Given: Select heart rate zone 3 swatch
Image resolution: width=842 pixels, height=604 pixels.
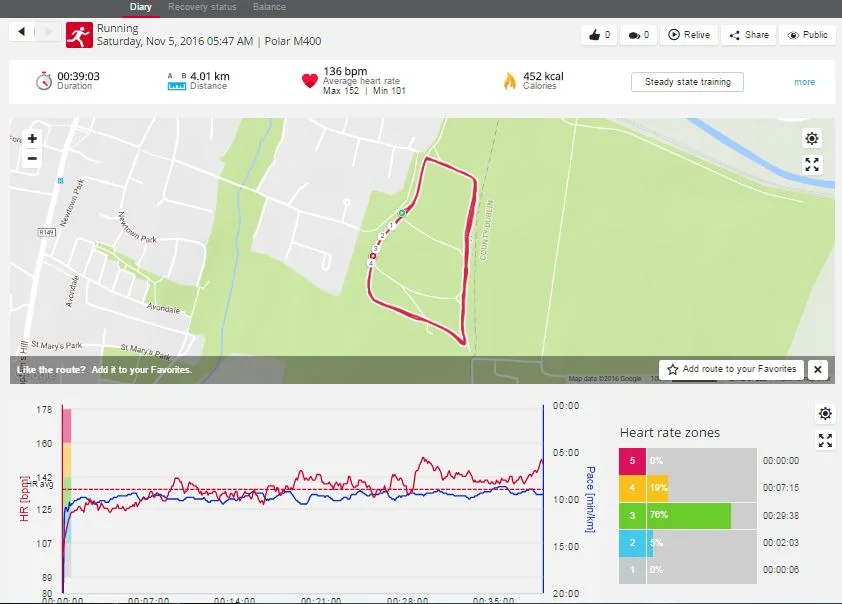Looking at the screenshot, I should pyautogui.click(x=633, y=515).
